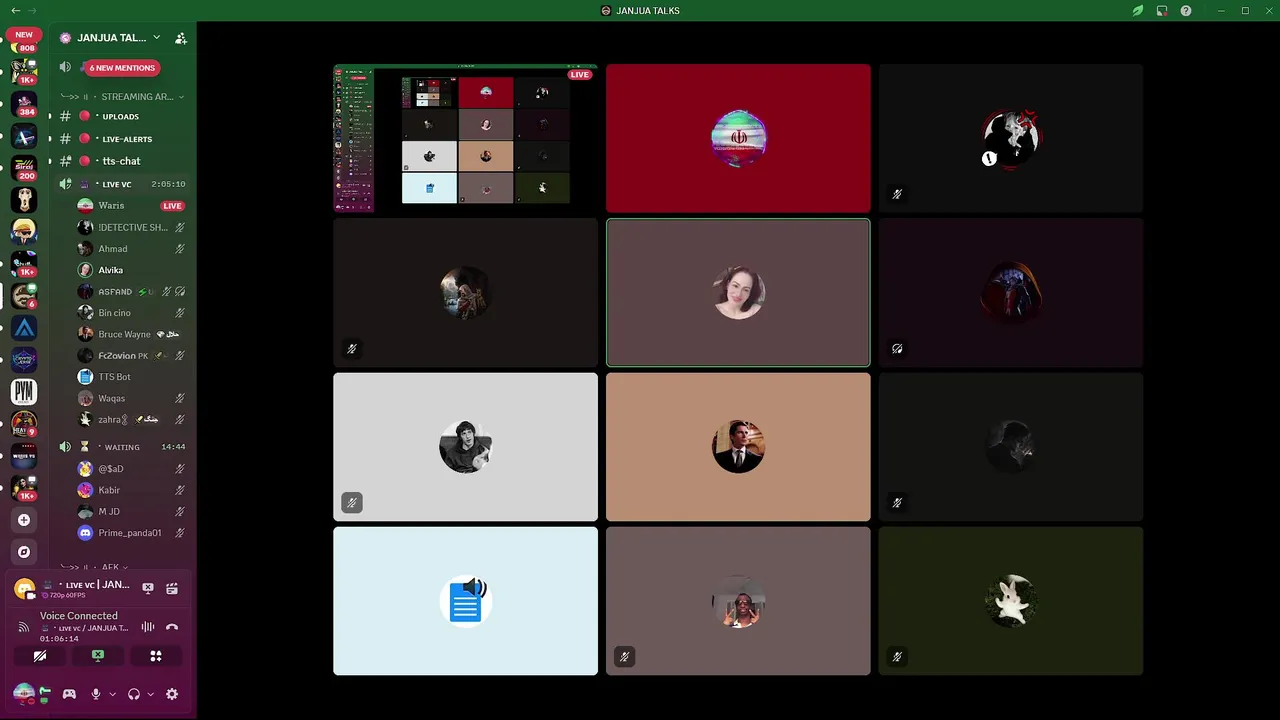Open the UPLOADS channel
This screenshot has height=720, width=1280.
point(122,117)
